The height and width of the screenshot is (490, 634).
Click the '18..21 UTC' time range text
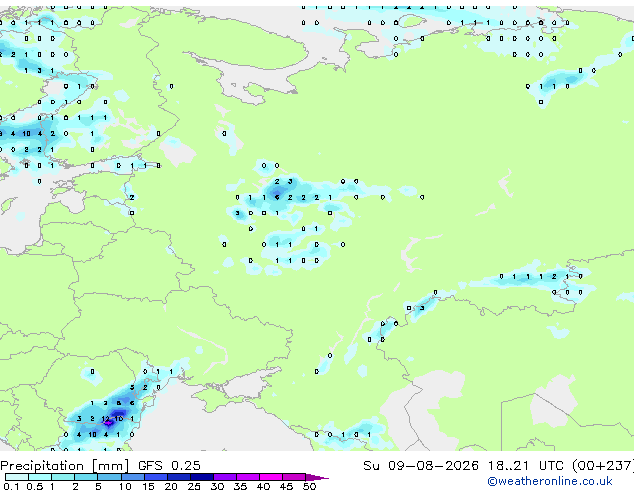coord(525,466)
